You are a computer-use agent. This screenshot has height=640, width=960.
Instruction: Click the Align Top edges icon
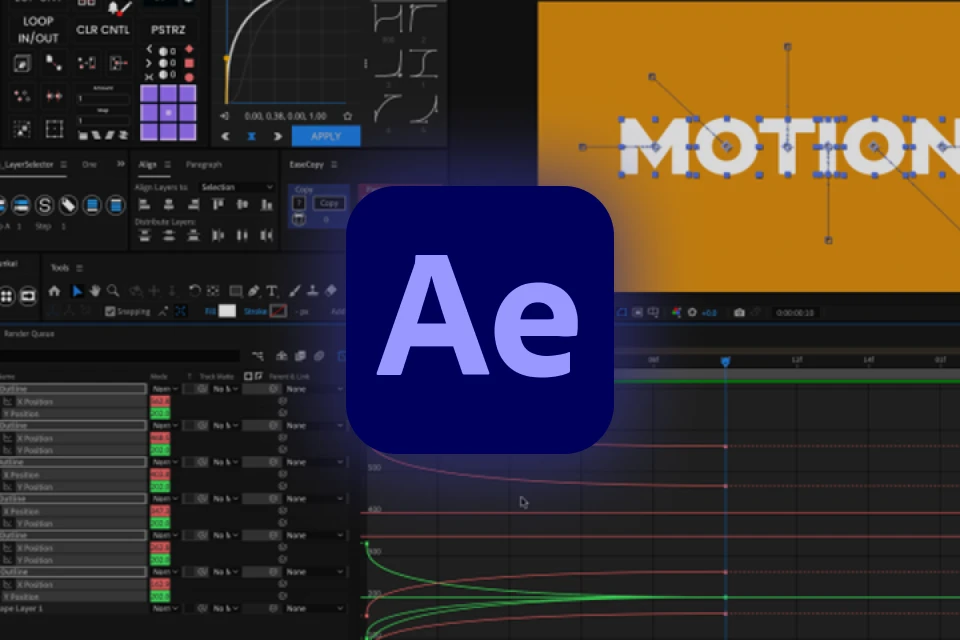click(218, 205)
